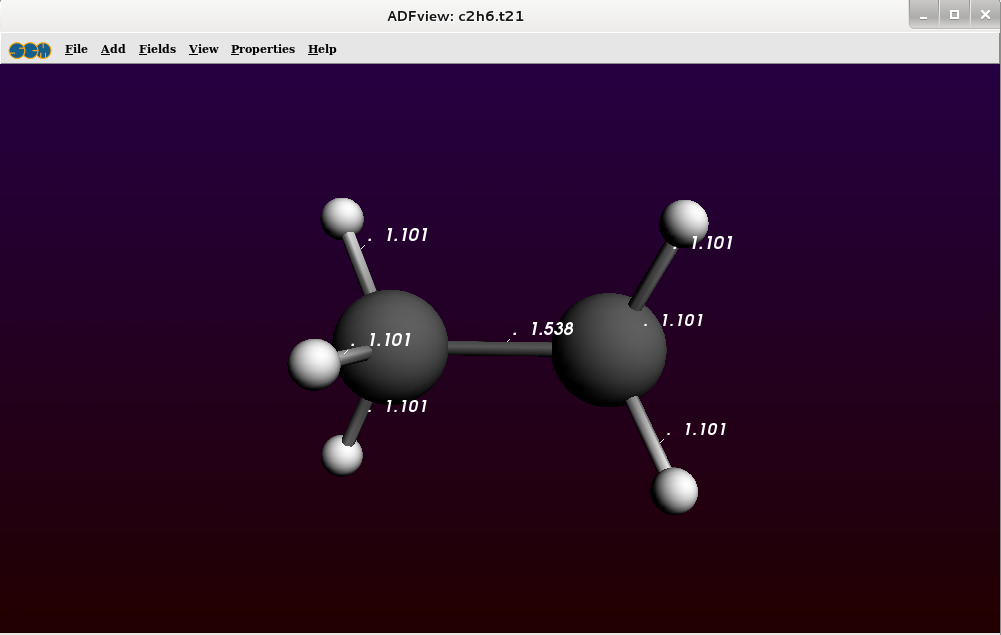Select the hydrogen in front of the left carbon
The height and width of the screenshot is (635, 1001).
pyautogui.click(x=313, y=364)
